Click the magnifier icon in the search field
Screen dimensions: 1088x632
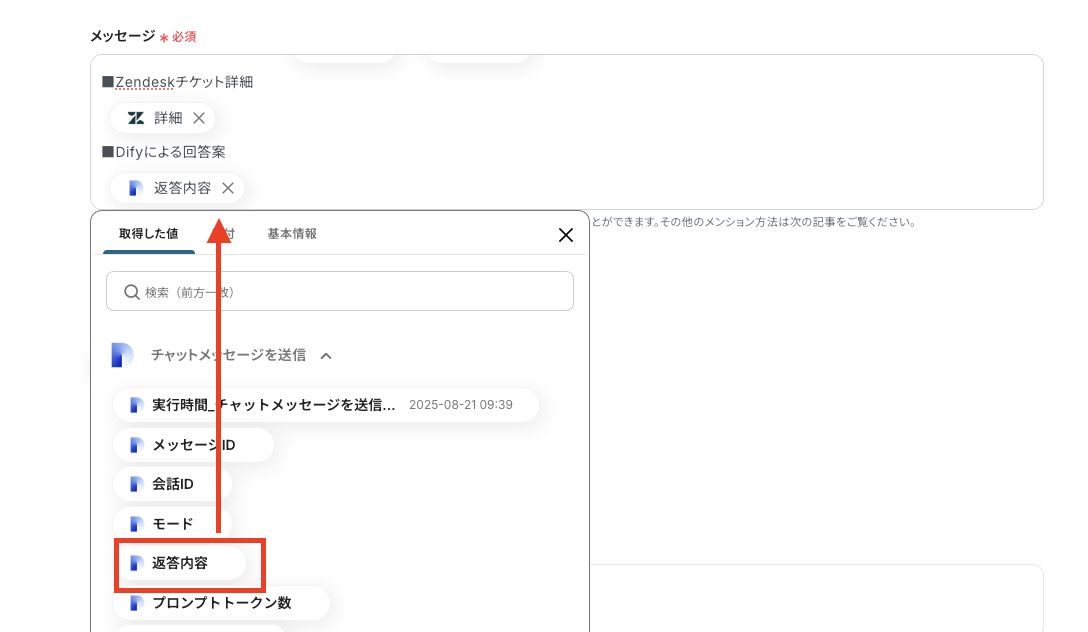pos(131,290)
